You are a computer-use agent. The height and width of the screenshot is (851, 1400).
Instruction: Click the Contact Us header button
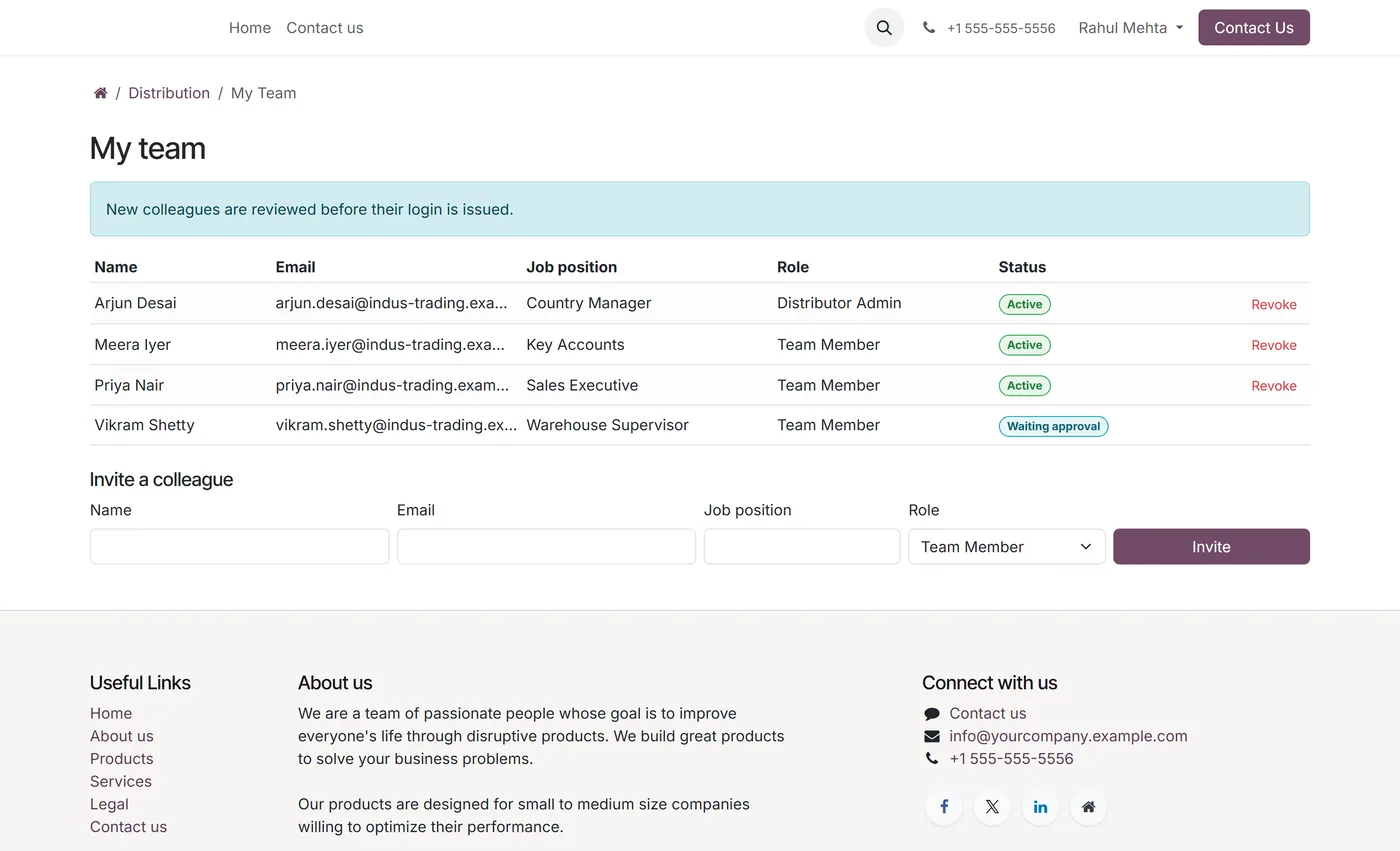pyautogui.click(x=1254, y=28)
